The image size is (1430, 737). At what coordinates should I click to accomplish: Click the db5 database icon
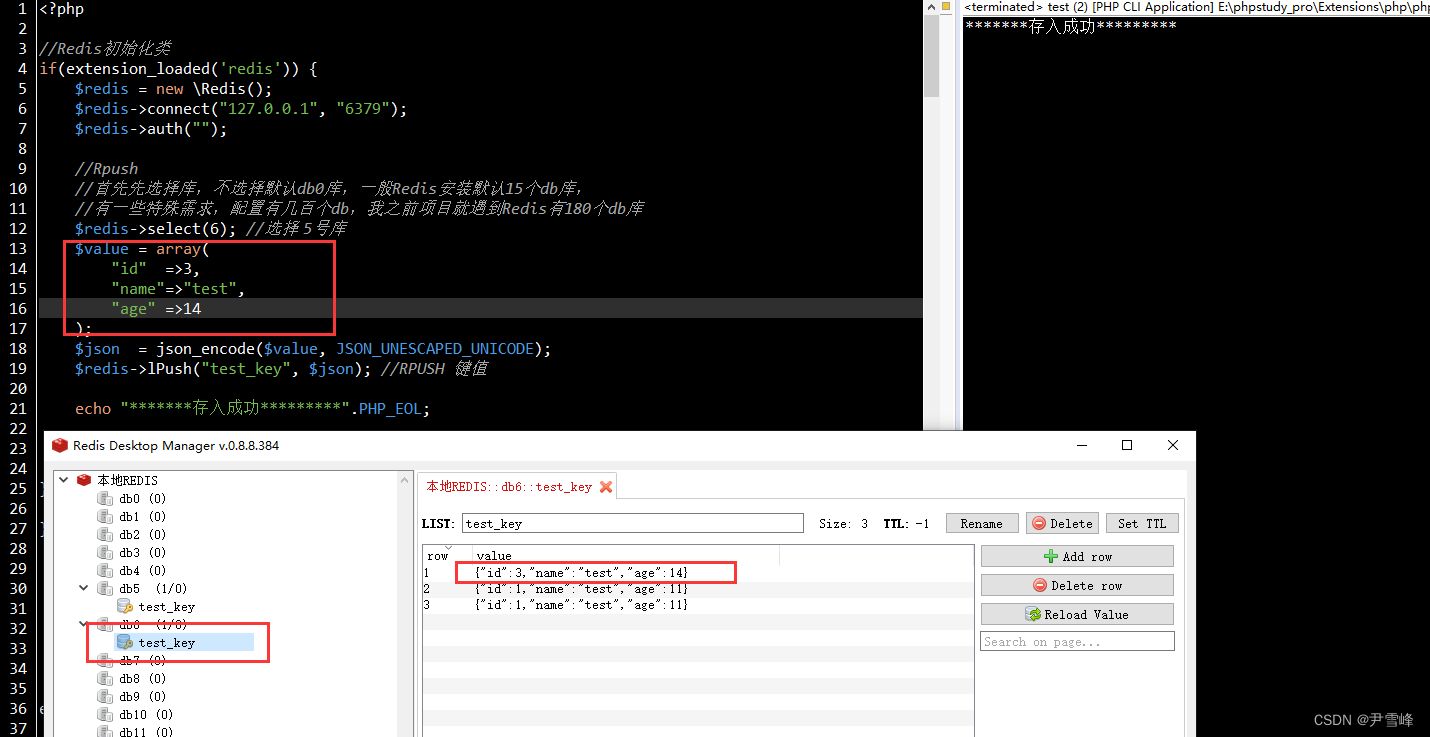point(105,589)
